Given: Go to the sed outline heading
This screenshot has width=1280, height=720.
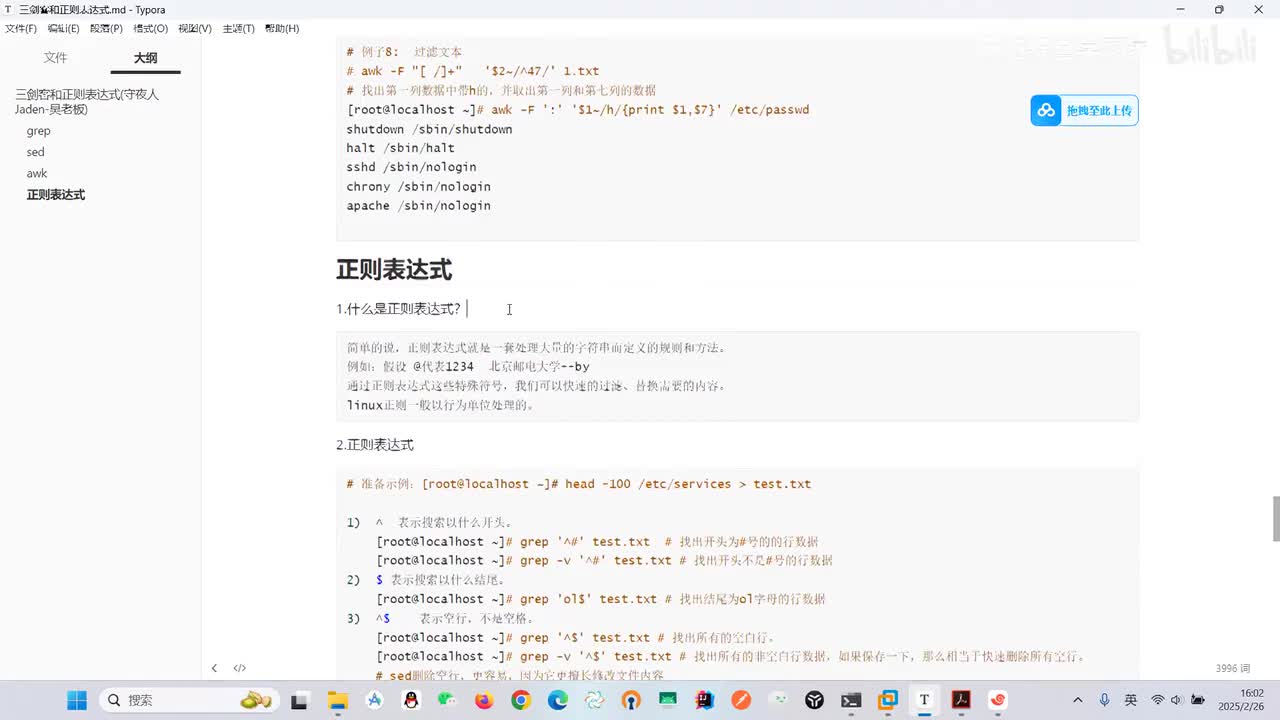Looking at the screenshot, I should click(x=36, y=152).
